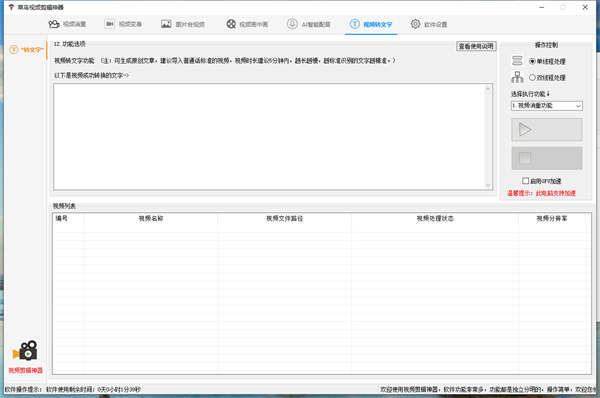The width and height of the screenshot is (600, 398).
Task: Select the 单线程处理 radio option
Action: [x=547, y=61]
